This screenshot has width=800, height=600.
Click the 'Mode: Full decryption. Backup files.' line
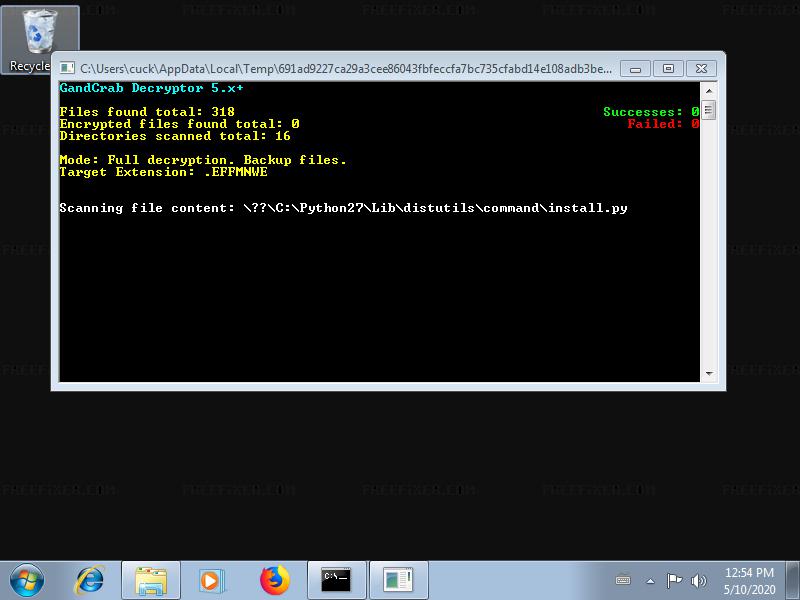(203, 160)
